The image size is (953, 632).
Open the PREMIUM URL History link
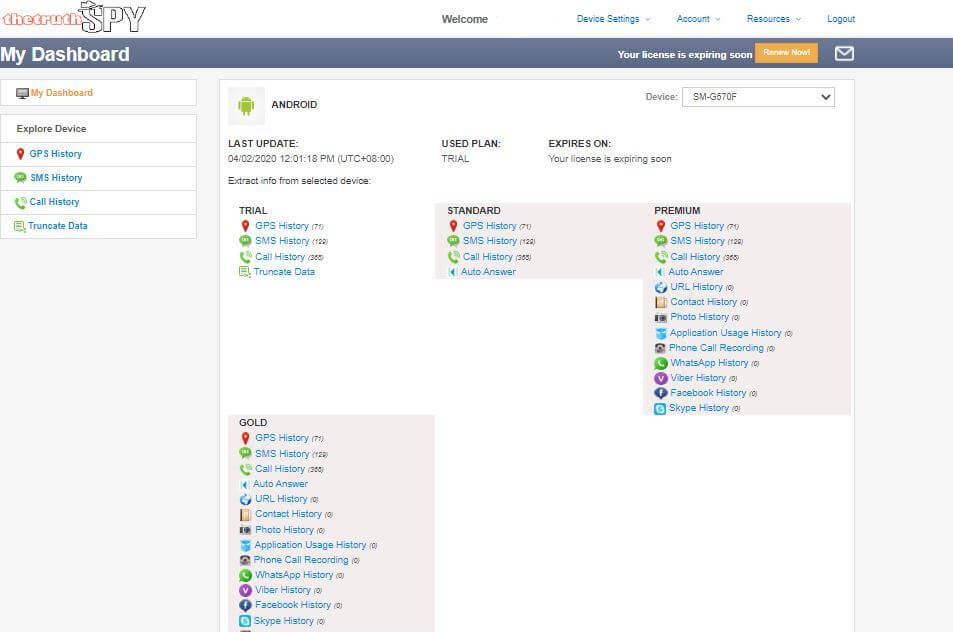point(697,287)
